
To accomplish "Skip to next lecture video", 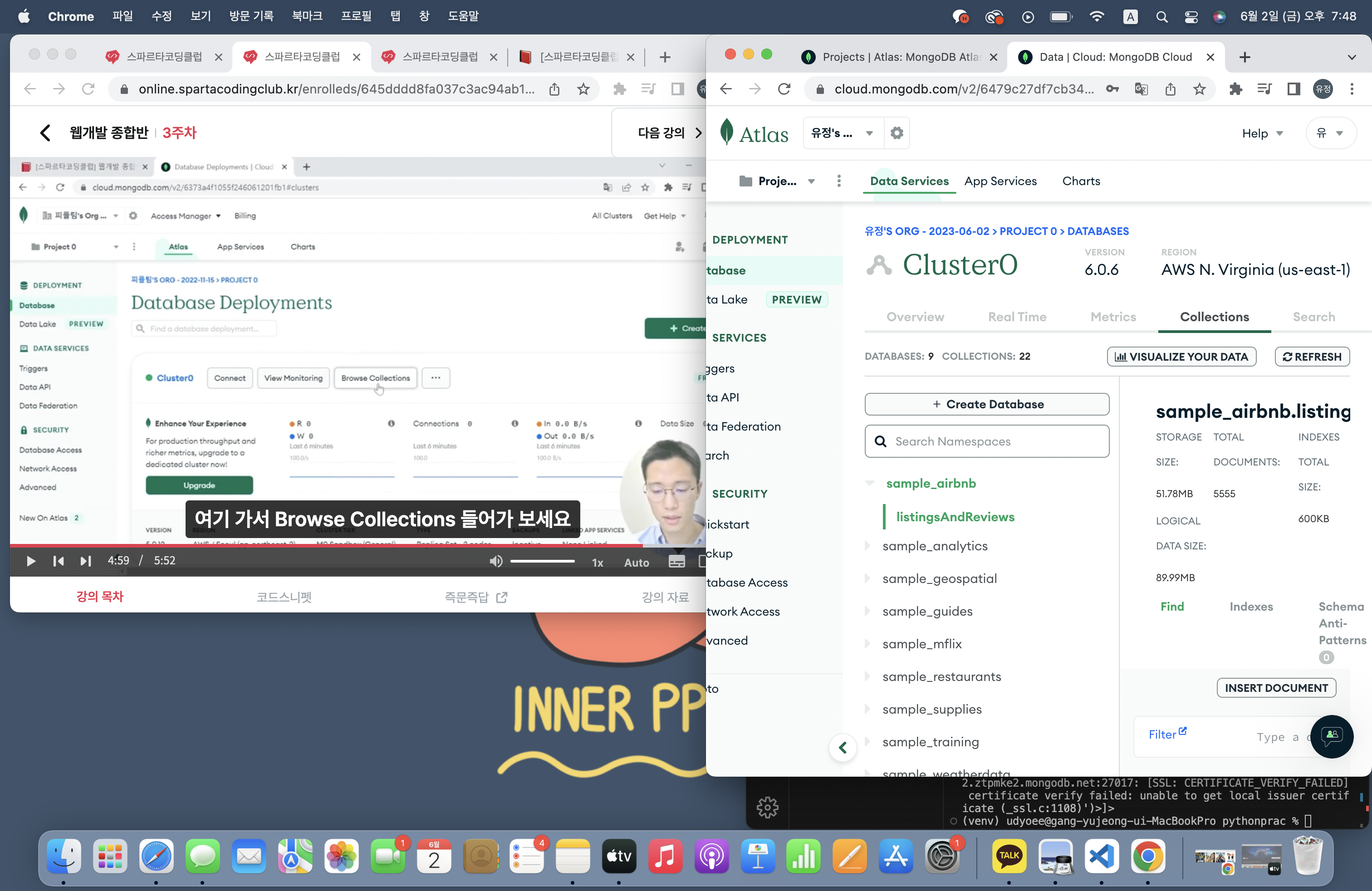I will (85, 561).
